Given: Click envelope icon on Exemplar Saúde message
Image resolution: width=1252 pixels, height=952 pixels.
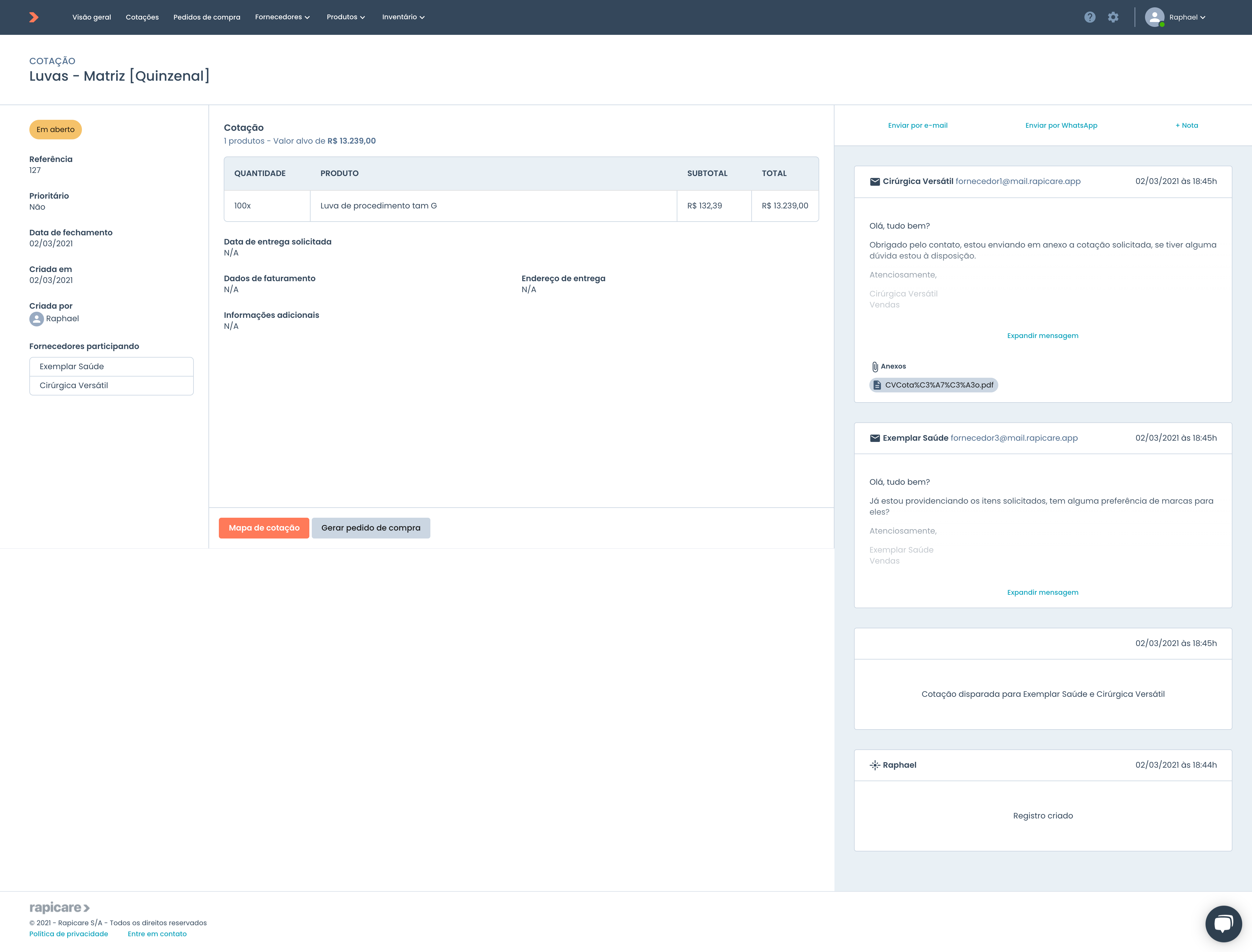Looking at the screenshot, I should pos(875,439).
